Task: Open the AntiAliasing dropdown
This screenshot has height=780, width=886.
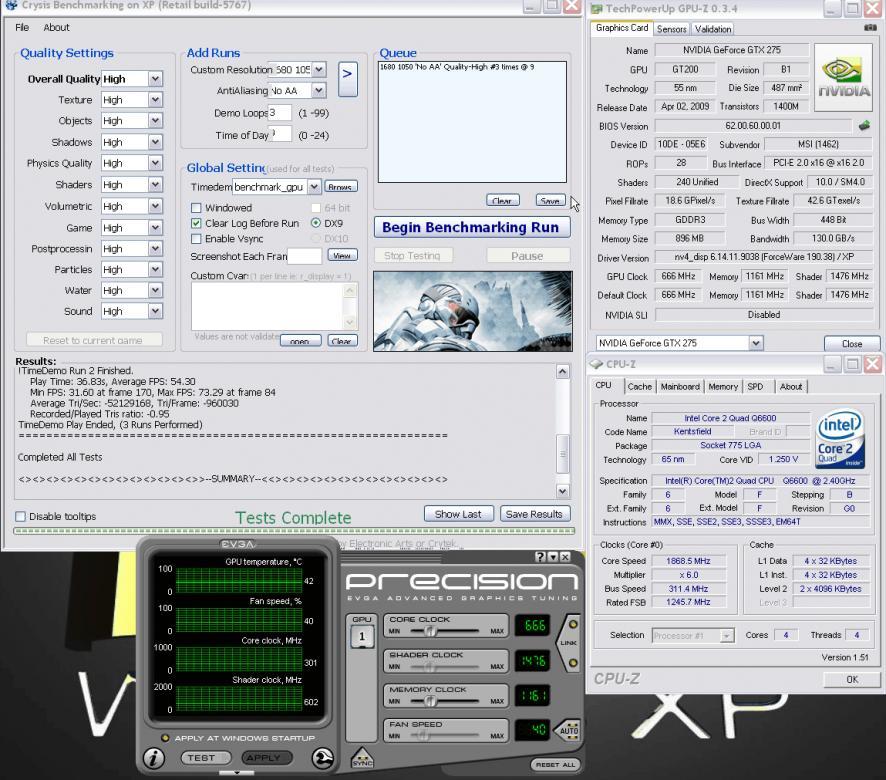Action: [319, 90]
